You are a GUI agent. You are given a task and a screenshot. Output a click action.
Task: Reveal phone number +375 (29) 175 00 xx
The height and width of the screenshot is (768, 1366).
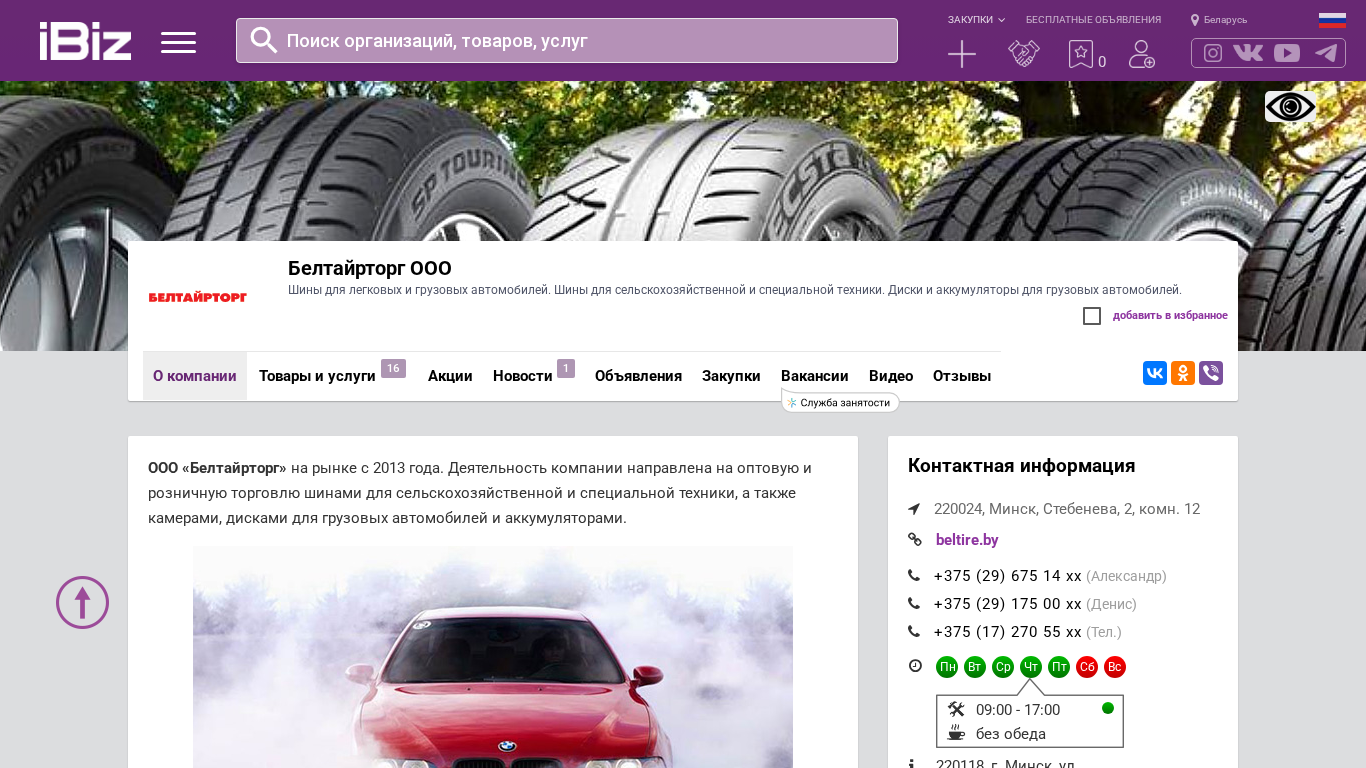pyautogui.click(x=1007, y=604)
